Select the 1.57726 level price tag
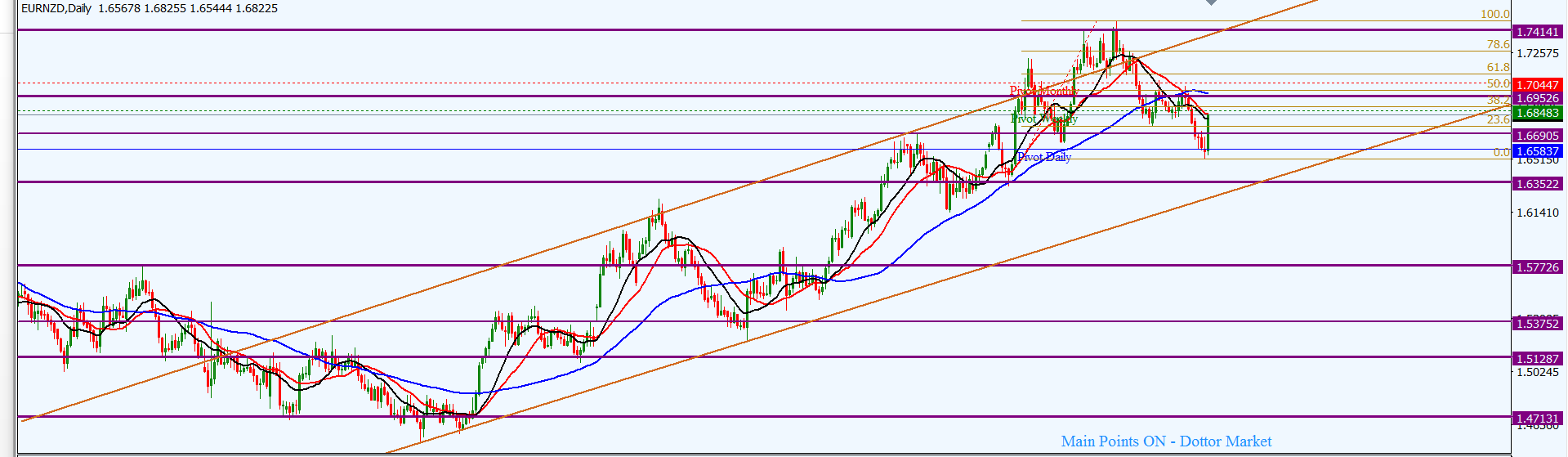 [x=1537, y=267]
